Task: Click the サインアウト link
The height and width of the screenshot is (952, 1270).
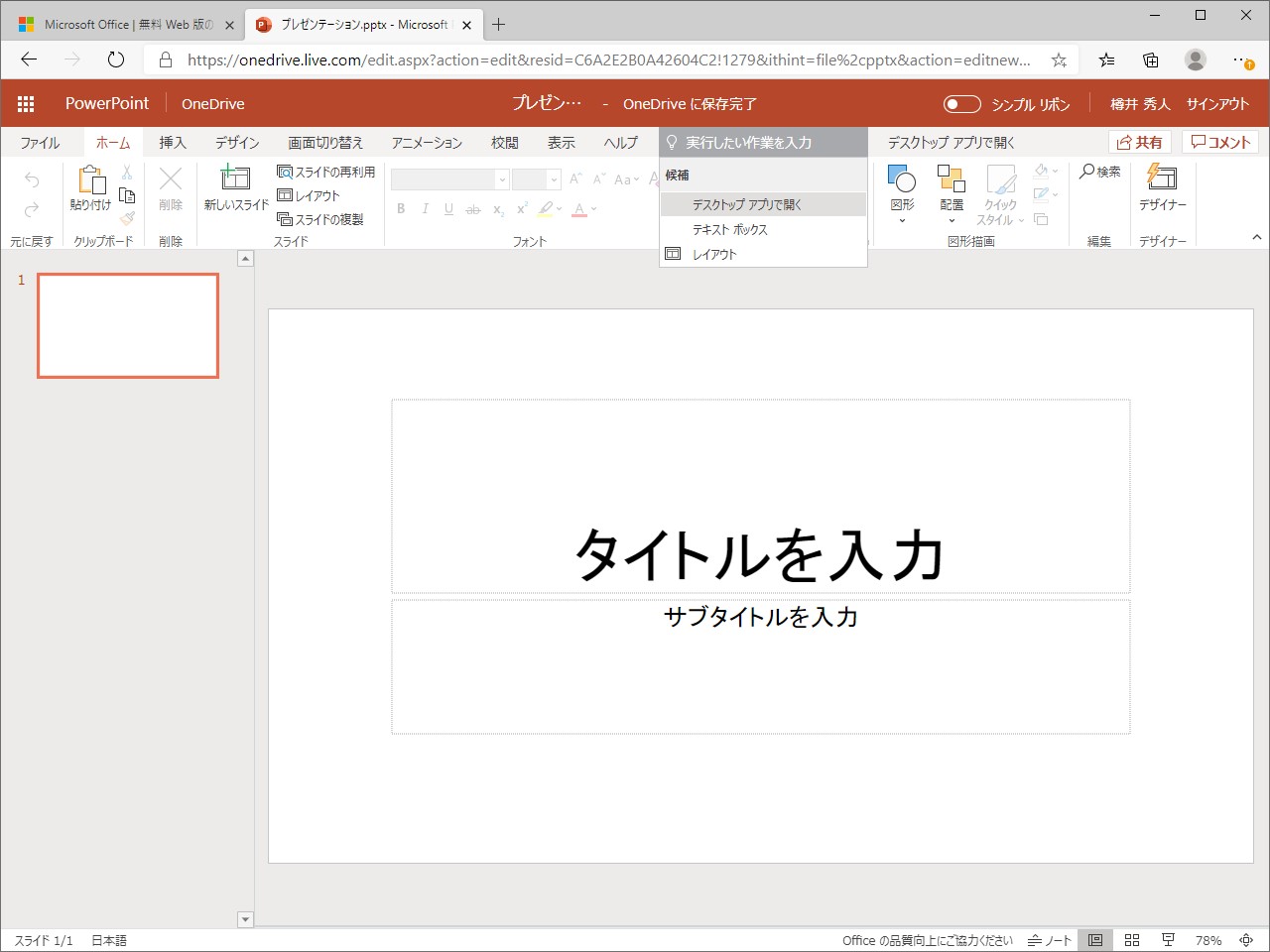Action: [x=1217, y=103]
